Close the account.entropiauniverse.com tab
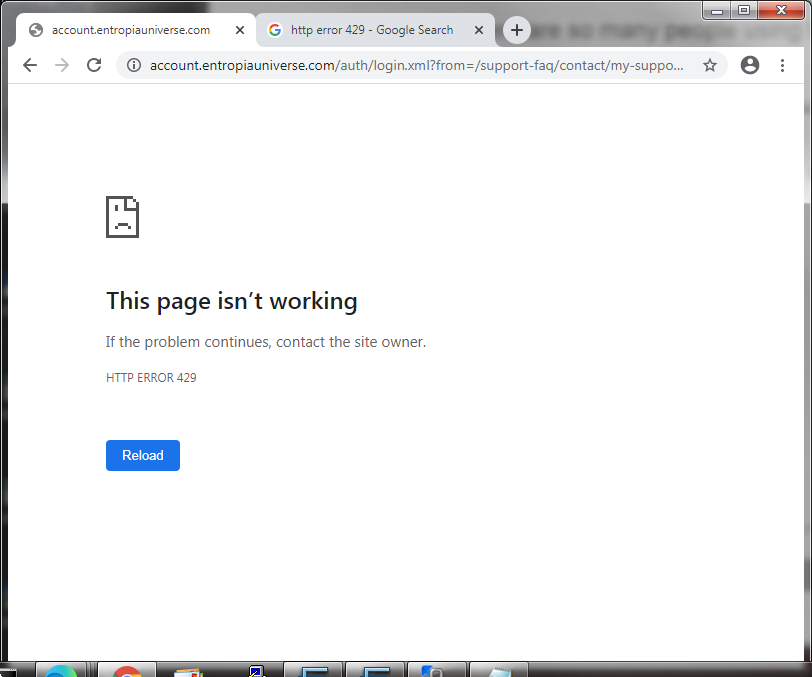This screenshot has width=812, height=677. pyautogui.click(x=240, y=30)
